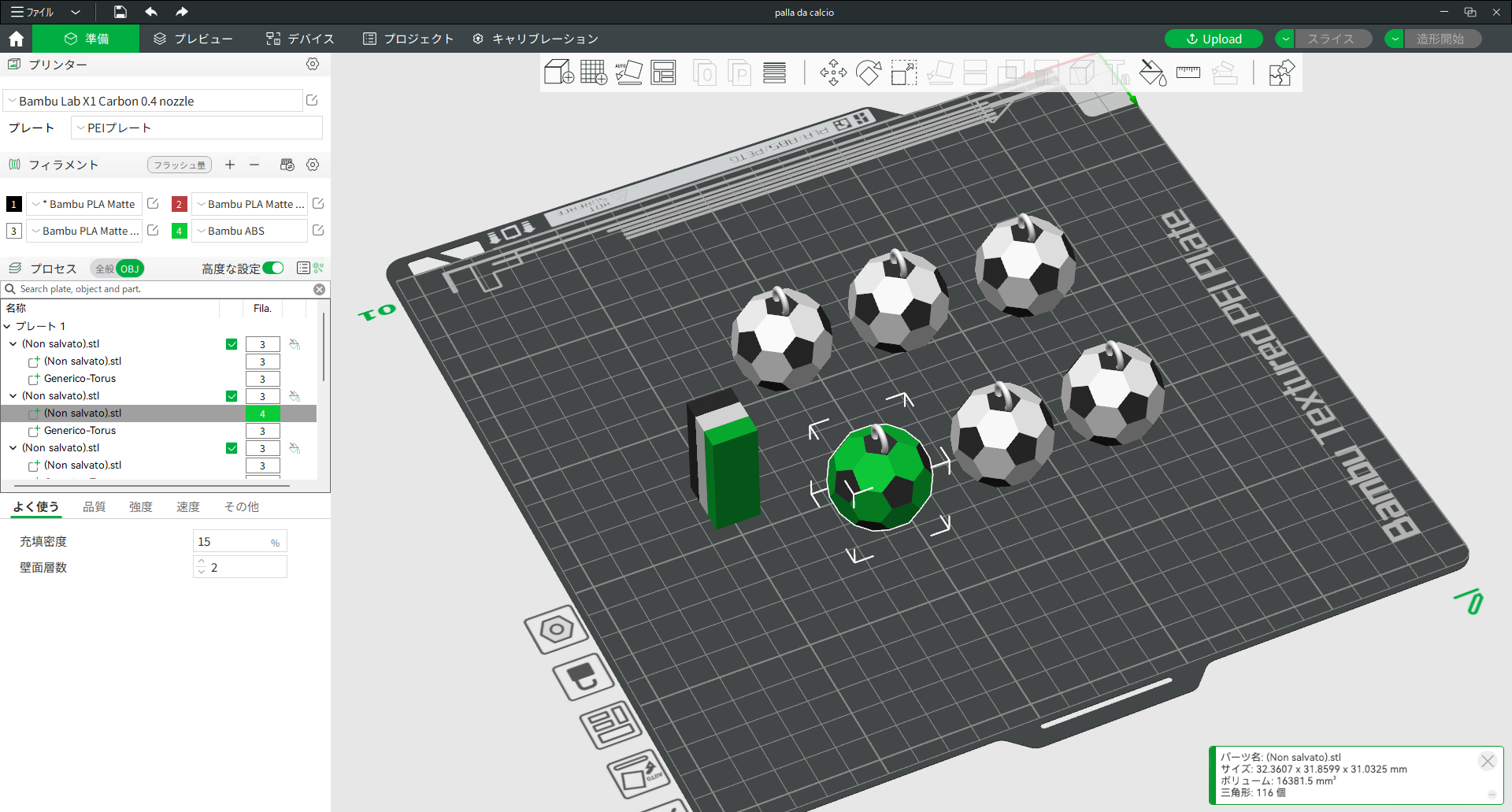
Task: Click the red filament 2 color swatch
Action: click(179, 204)
